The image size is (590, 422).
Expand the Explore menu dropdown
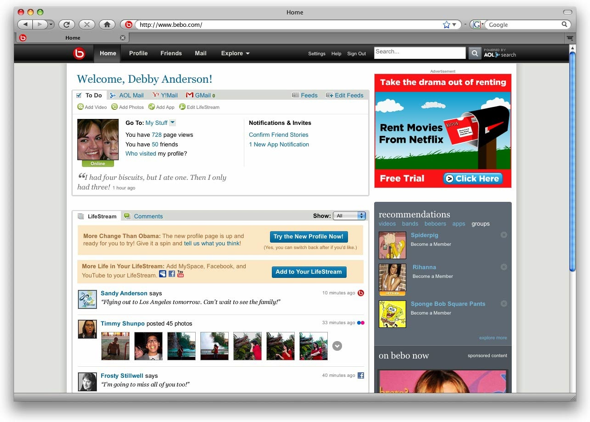click(235, 53)
